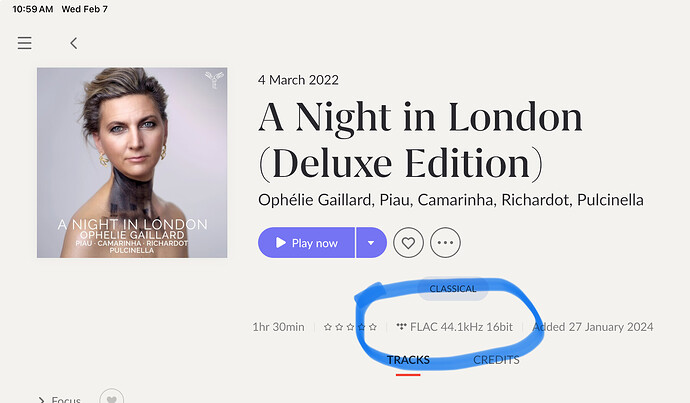This screenshot has width=690, height=403.
Task: Expand the Focus chevron
Action: 41,399
